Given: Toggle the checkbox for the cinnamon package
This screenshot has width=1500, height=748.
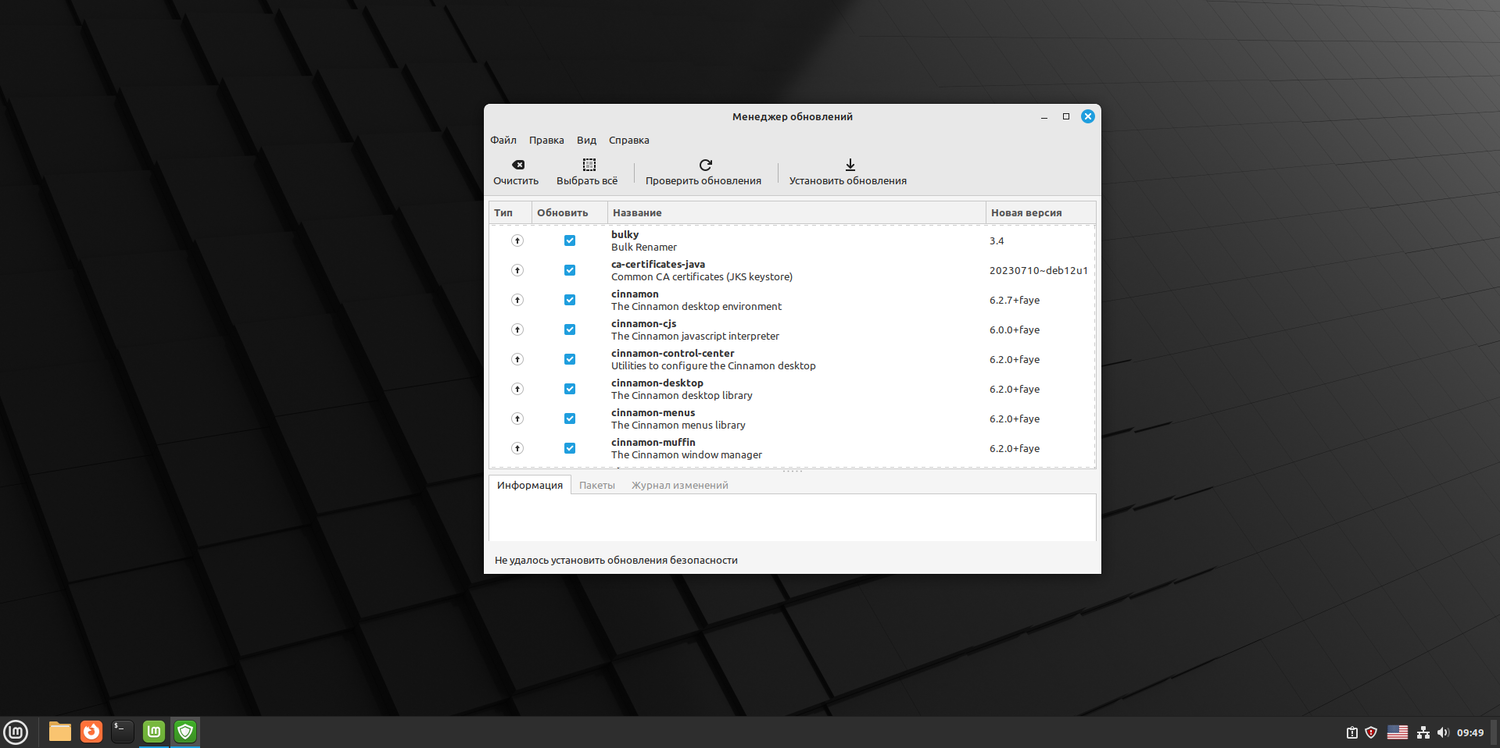Looking at the screenshot, I should pyautogui.click(x=570, y=300).
